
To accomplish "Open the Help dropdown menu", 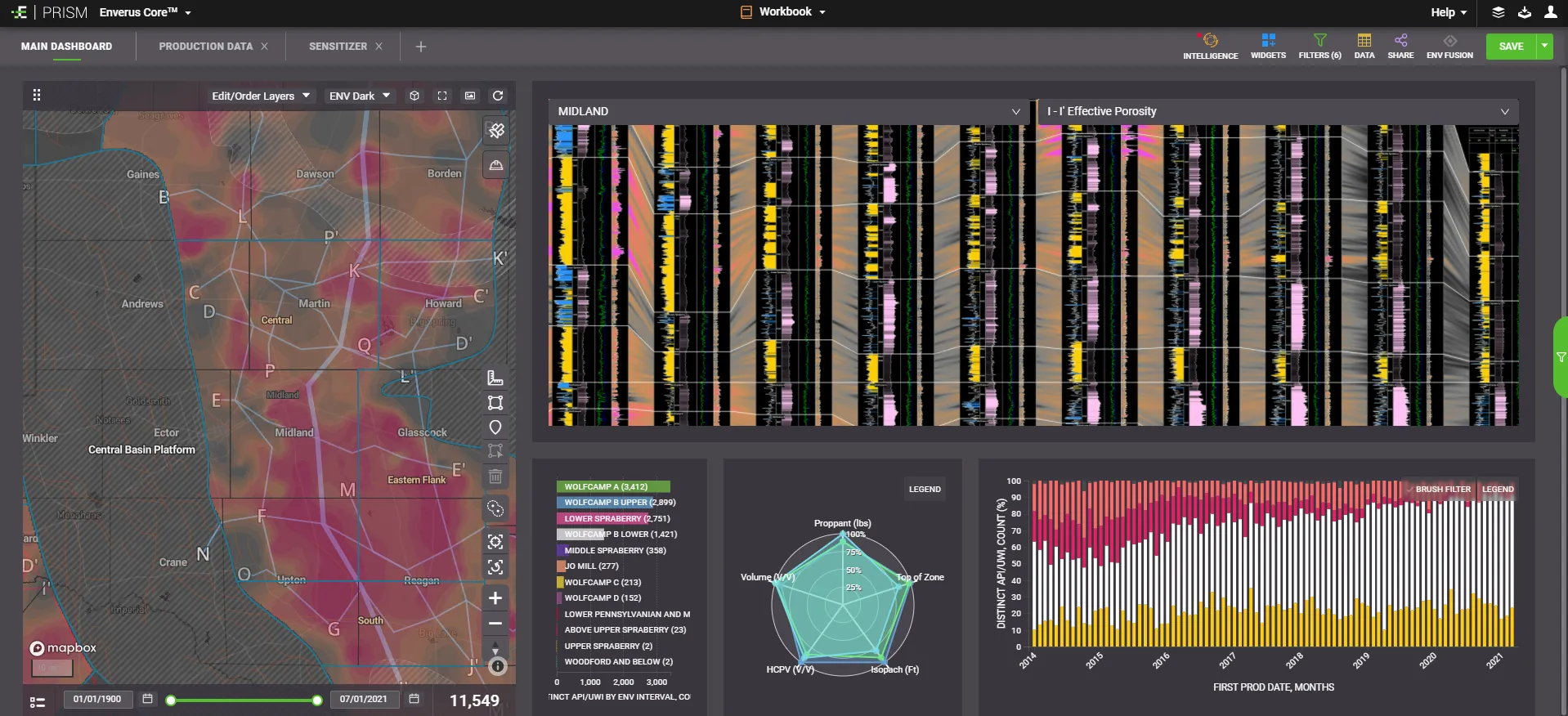I will [1449, 12].
